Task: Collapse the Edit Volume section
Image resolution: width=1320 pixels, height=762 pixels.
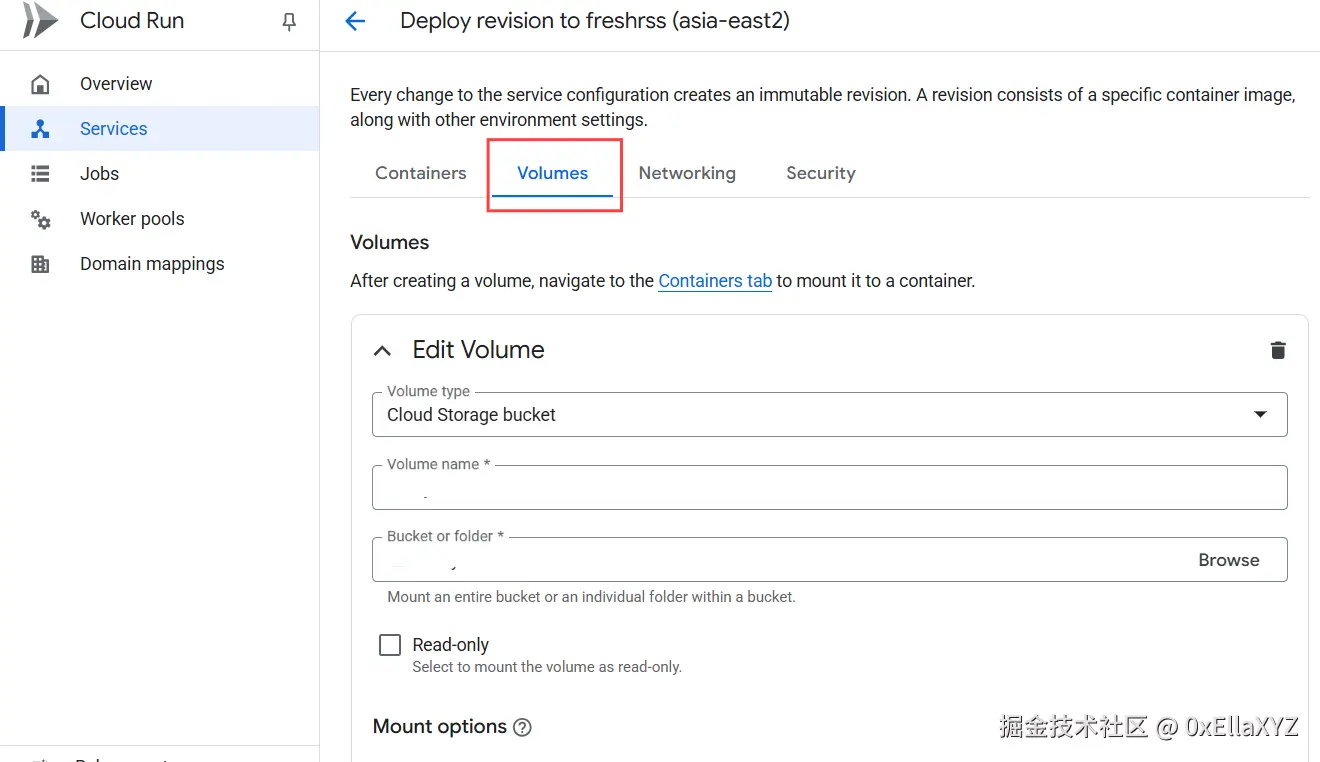Action: pyautogui.click(x=382, y=351)
